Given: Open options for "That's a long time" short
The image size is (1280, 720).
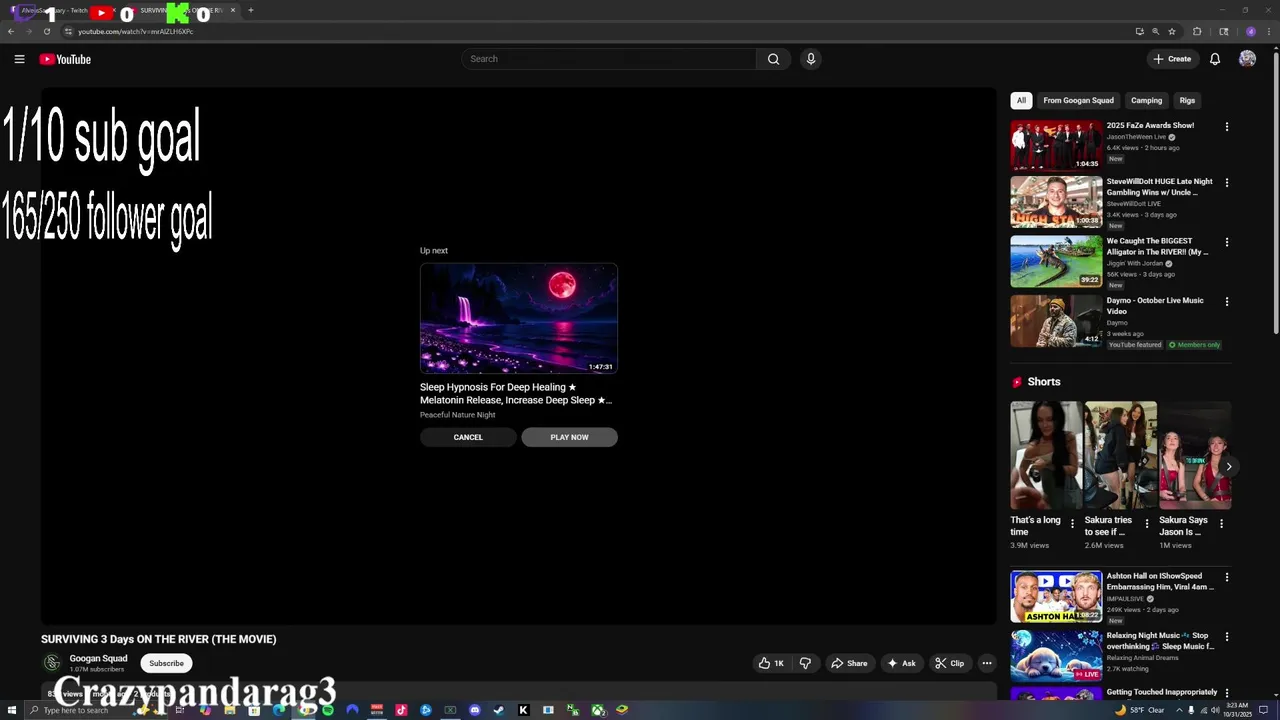Looking at the screenshot, I should [x=1073, y=523].
